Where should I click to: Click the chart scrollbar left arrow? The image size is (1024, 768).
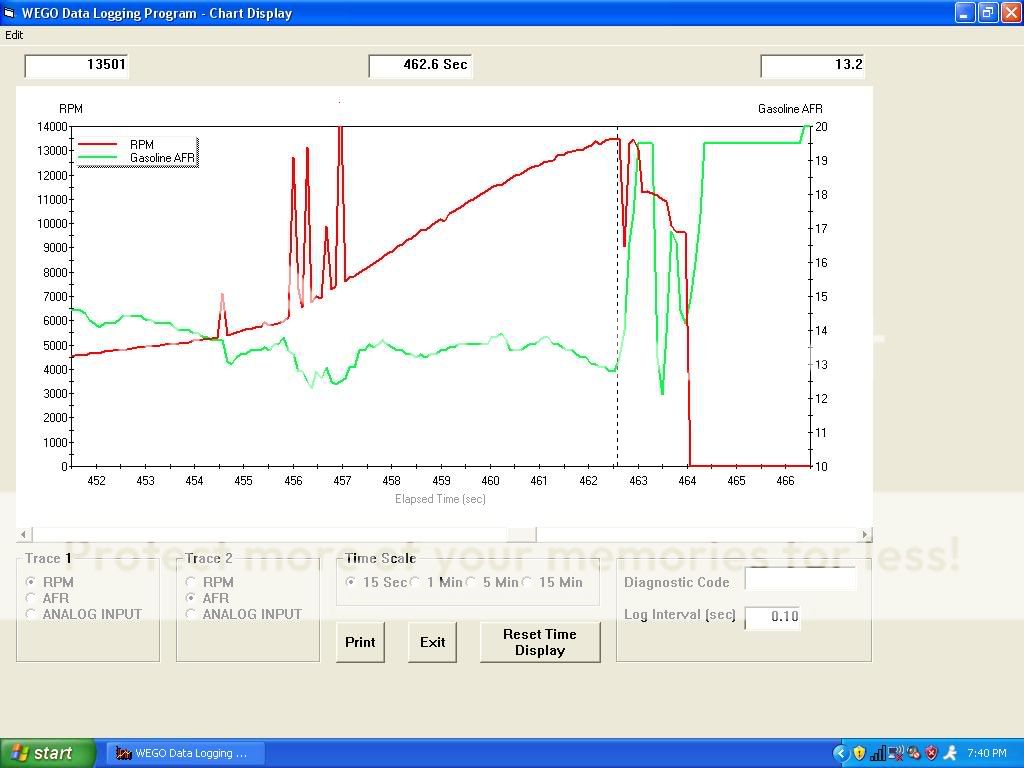click(24, 534)
